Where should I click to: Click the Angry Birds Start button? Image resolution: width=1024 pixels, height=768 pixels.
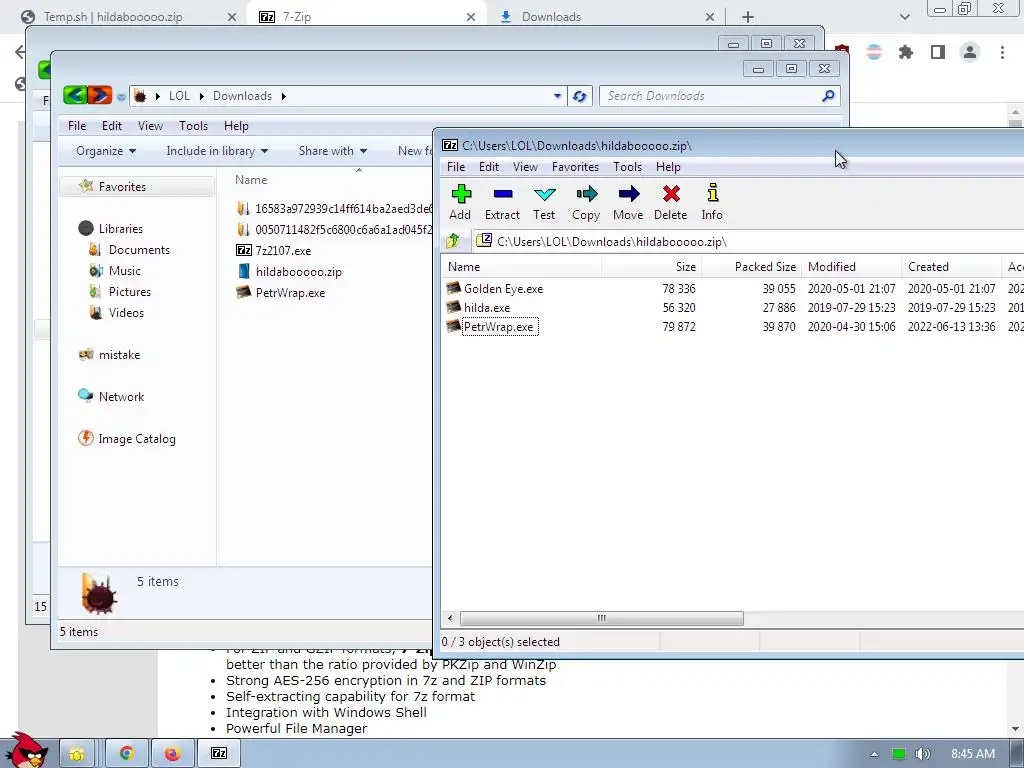tap(26, 751)
